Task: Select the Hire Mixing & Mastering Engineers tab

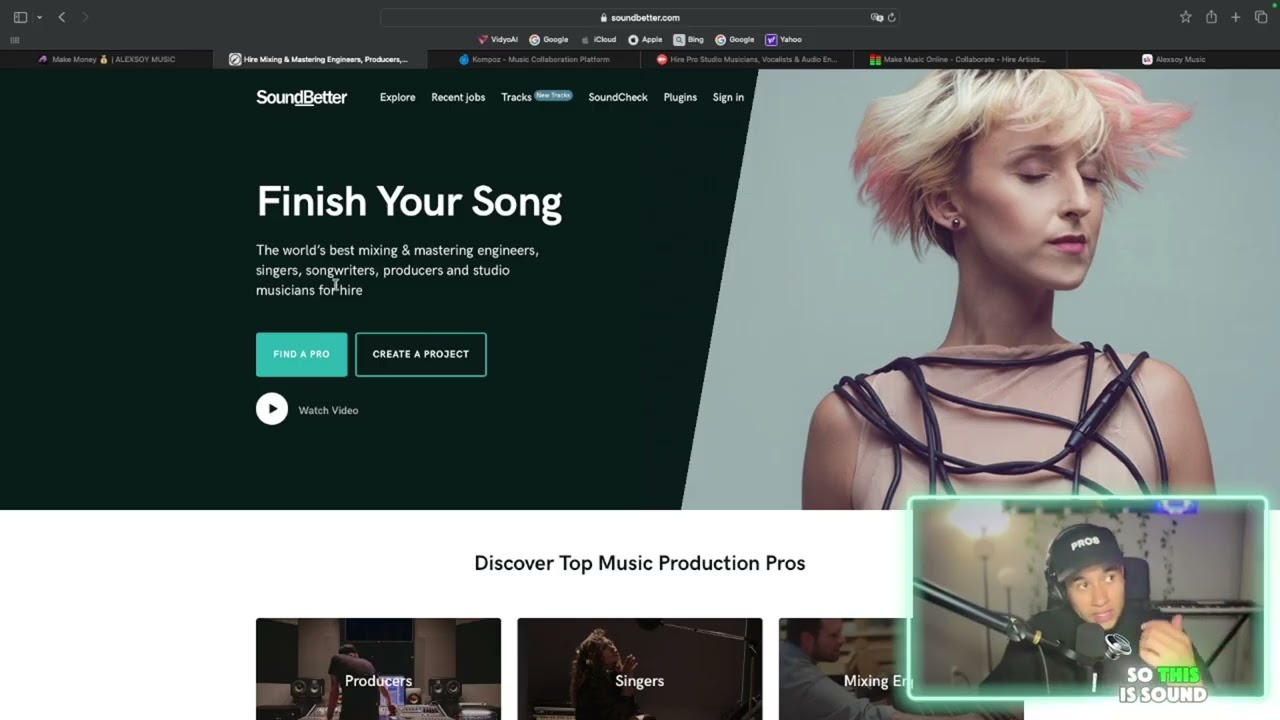Action: 320,59
